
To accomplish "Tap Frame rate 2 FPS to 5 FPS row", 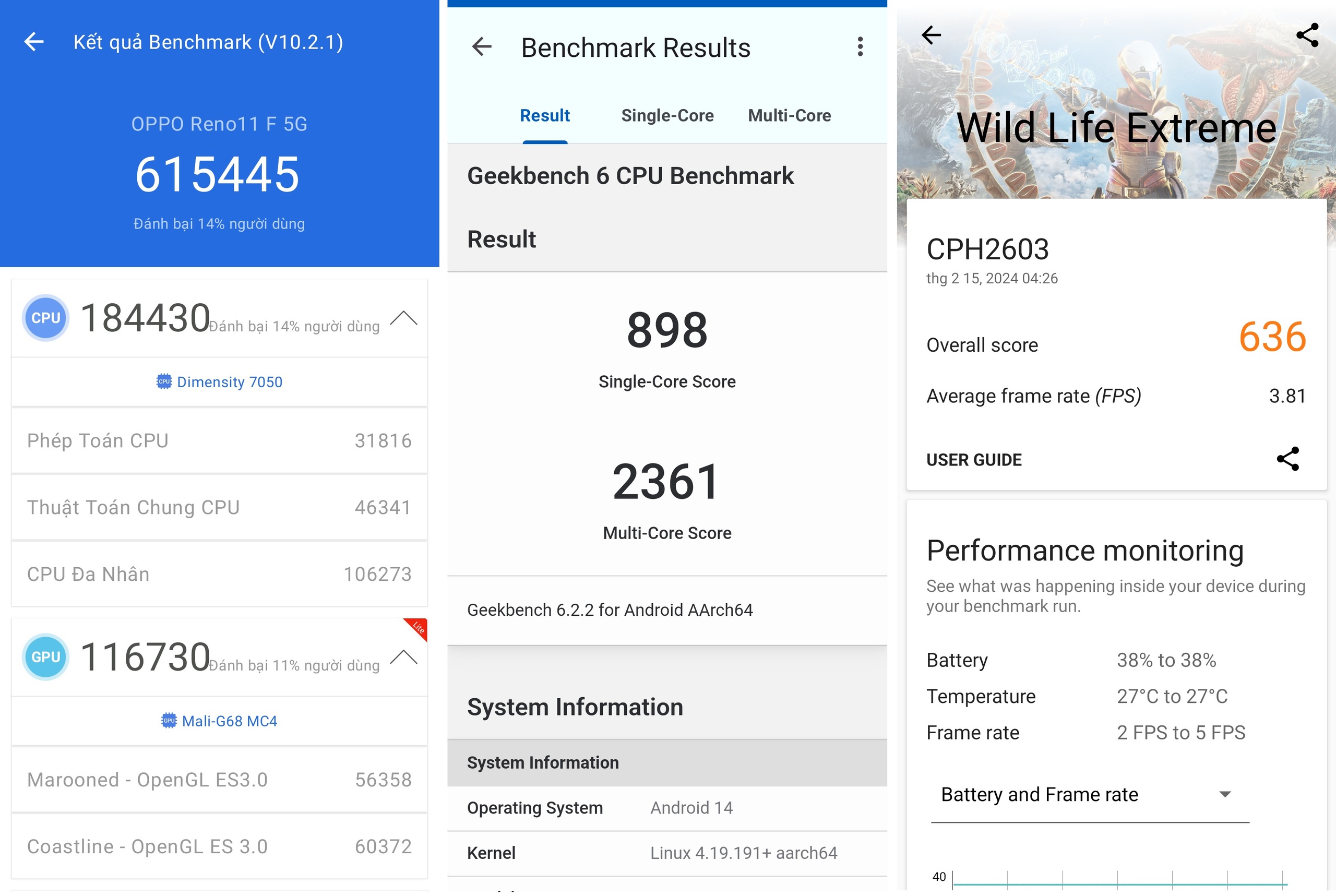I will pos(1116,733).
